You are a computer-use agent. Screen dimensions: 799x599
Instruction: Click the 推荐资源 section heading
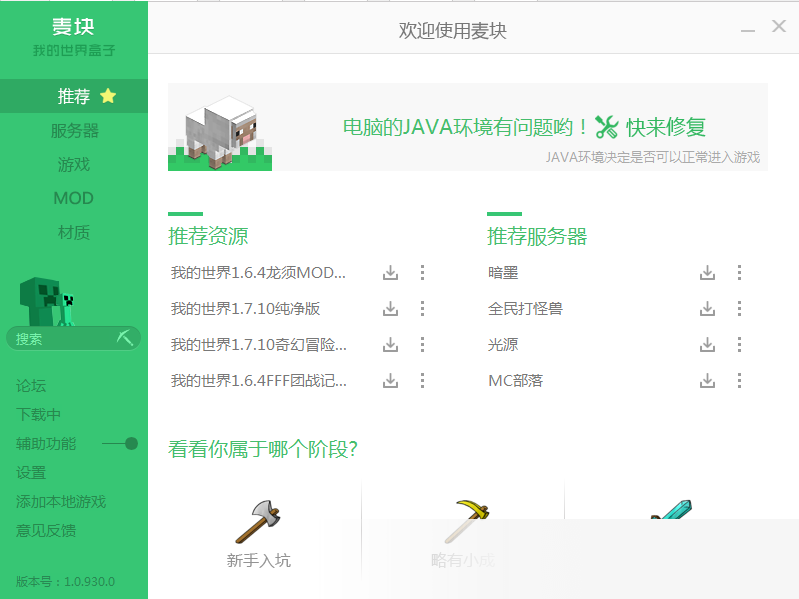point(208,236)
